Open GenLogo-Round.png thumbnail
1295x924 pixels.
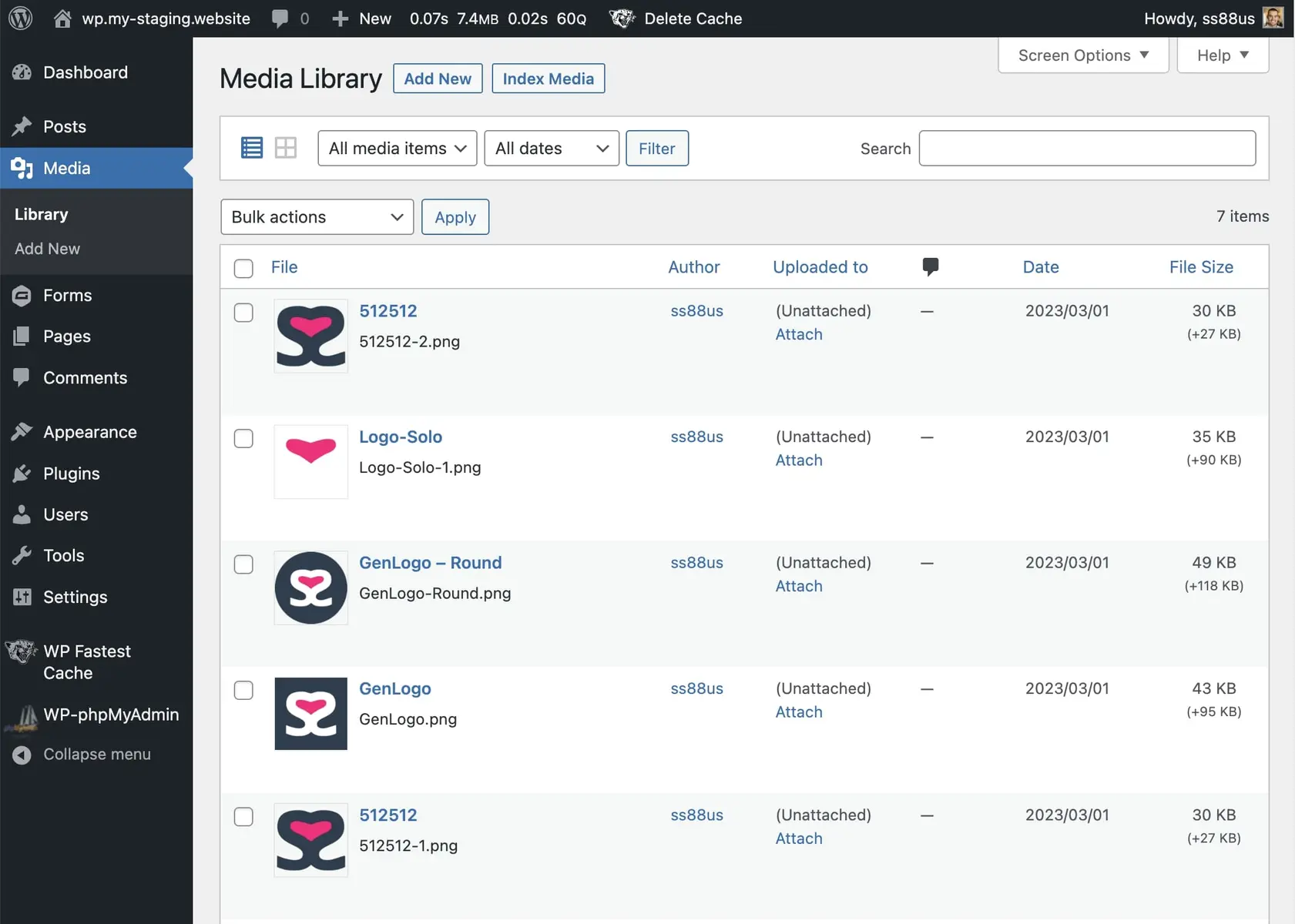tap(310, 588)
